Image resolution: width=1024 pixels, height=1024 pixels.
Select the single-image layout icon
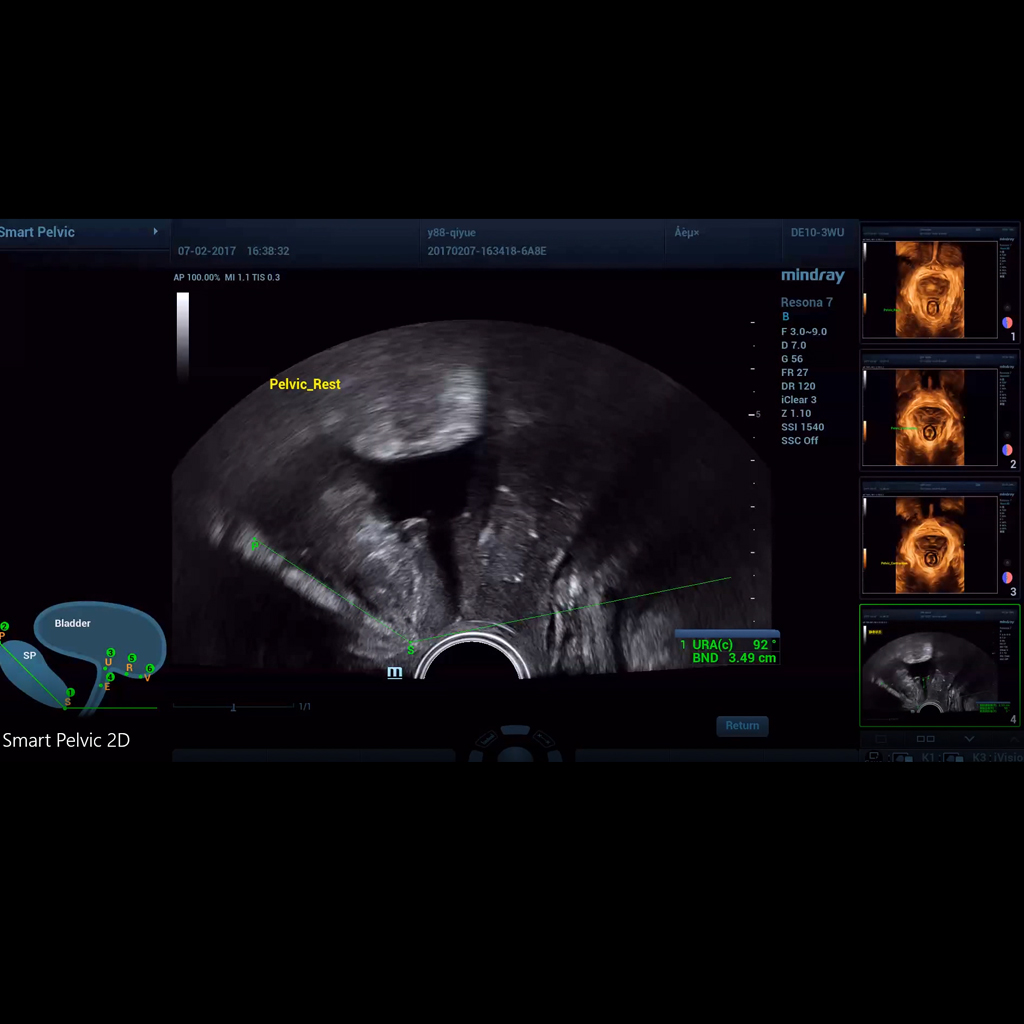tap(880, 739)
